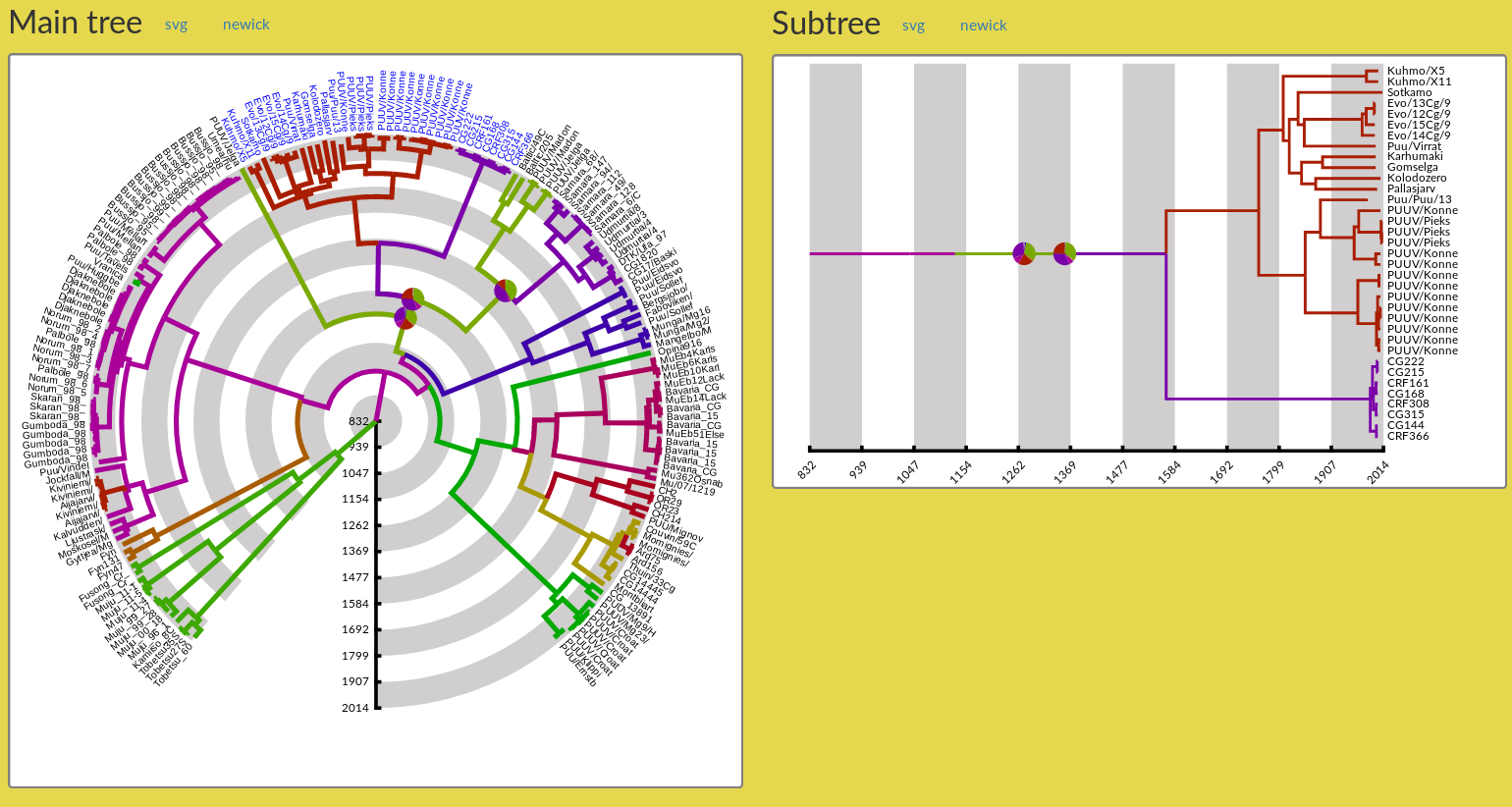Image resolution: width=1512 pixels, height=807 pixels.
Task: Click the left pie chart node in Subtree
Action: (1024, 253)
